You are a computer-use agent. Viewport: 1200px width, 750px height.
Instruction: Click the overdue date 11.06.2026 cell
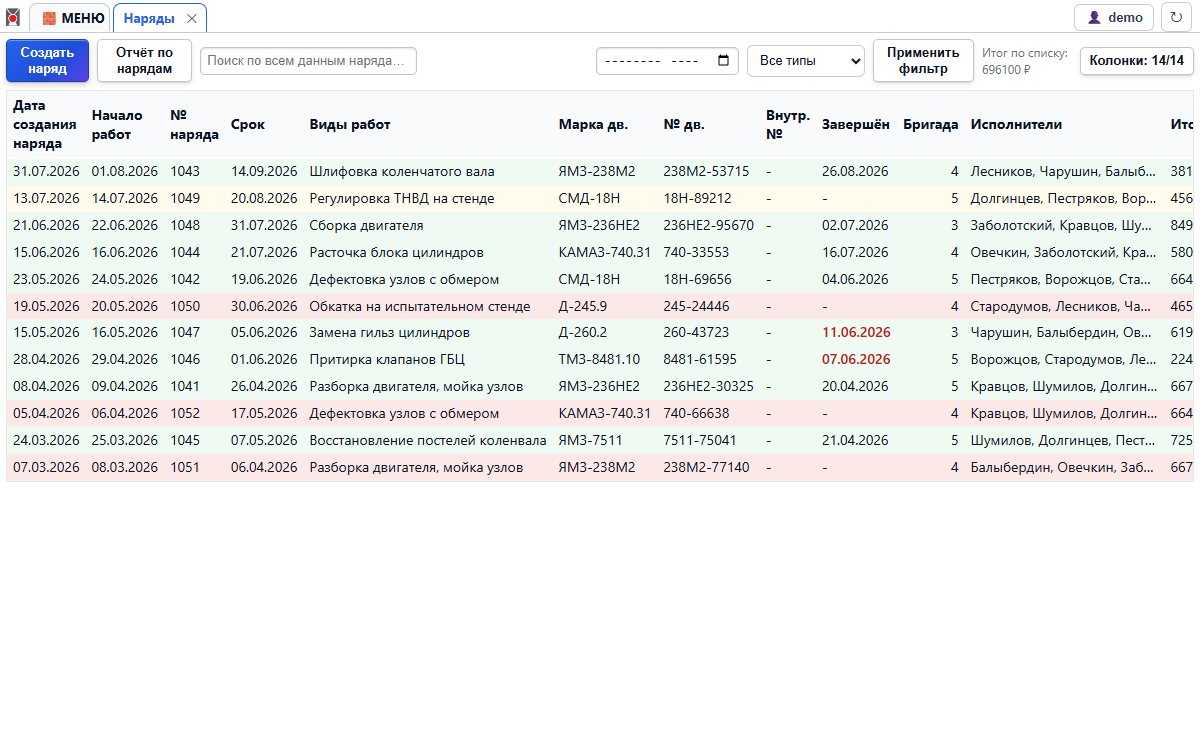856,332
